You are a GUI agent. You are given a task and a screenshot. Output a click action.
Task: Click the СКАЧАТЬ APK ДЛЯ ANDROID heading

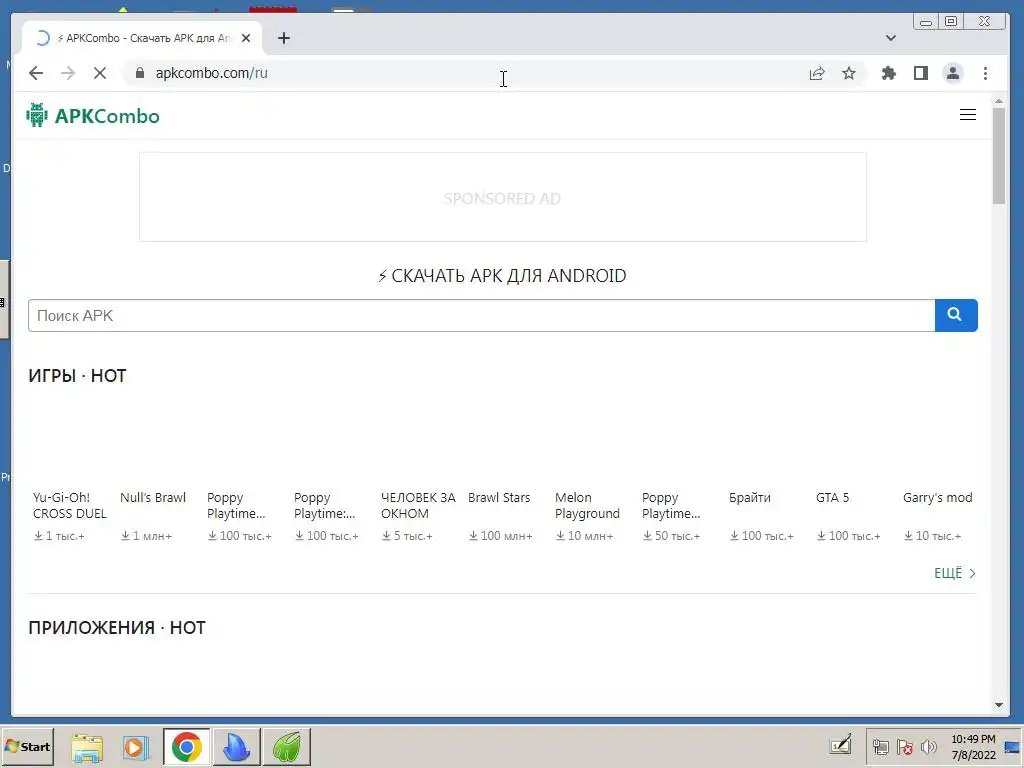[502, 276]
